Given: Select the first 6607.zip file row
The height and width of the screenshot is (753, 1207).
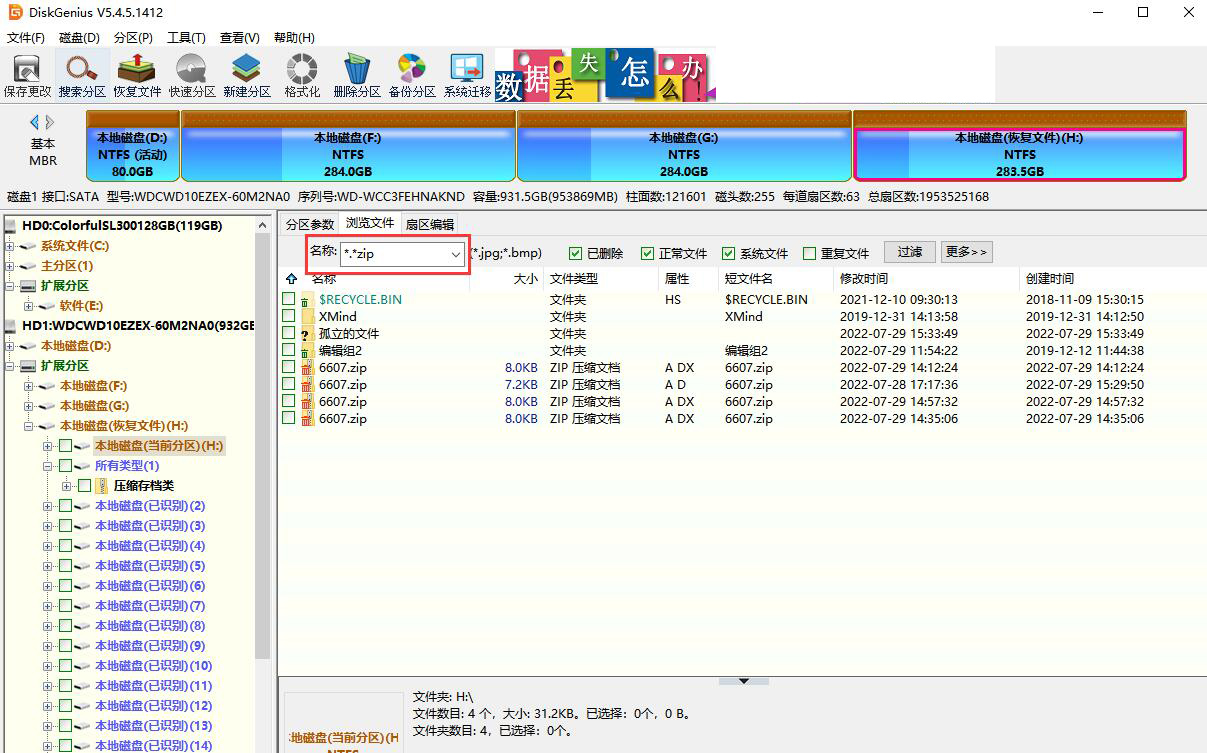Looking at the screenshot, I should 343,367.
